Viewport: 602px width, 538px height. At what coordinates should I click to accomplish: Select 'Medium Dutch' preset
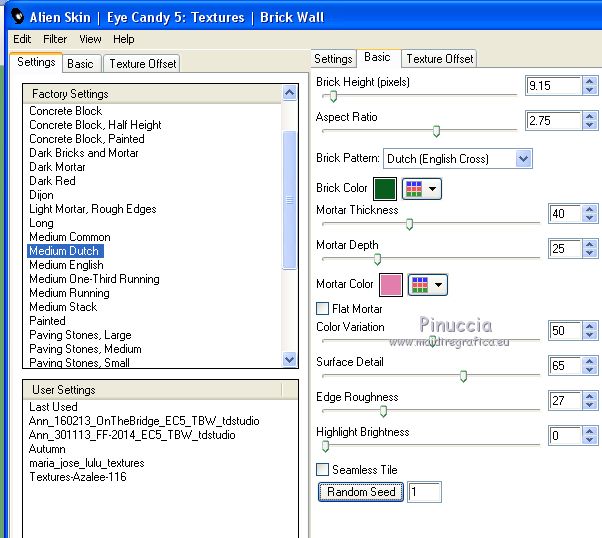(64, 251)
